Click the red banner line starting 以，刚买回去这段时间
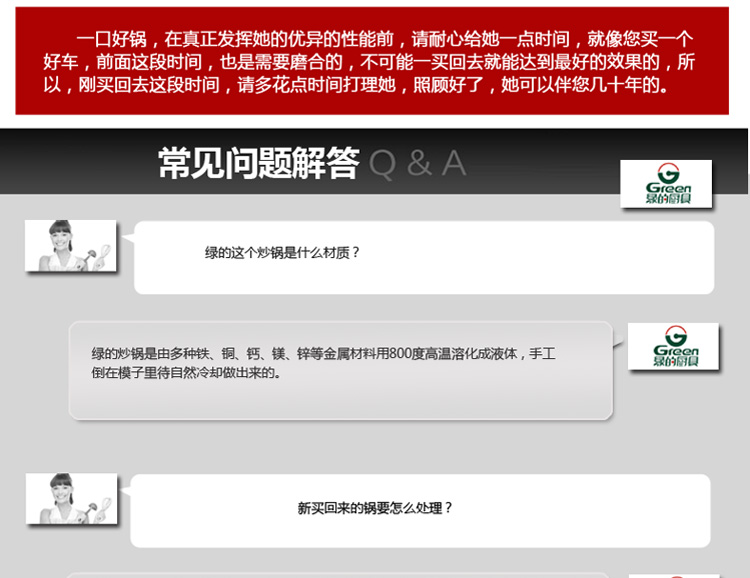Screen dimensions: 750x578 [x=356, y=85]
